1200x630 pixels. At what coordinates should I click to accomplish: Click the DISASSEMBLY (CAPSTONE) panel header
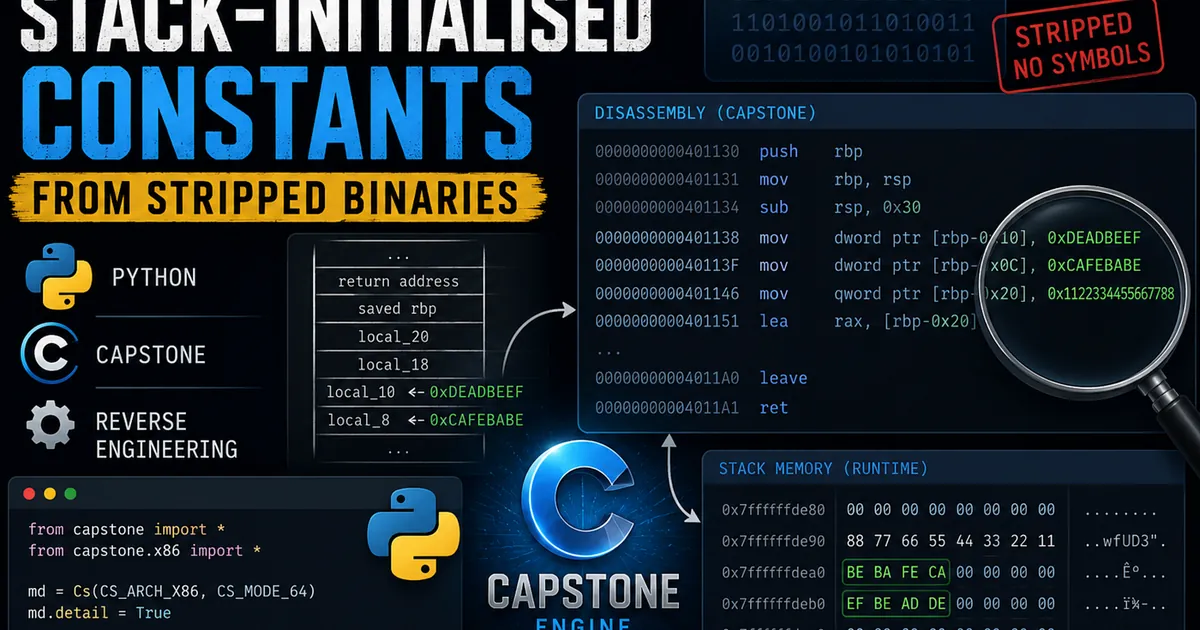coord(705,113)
